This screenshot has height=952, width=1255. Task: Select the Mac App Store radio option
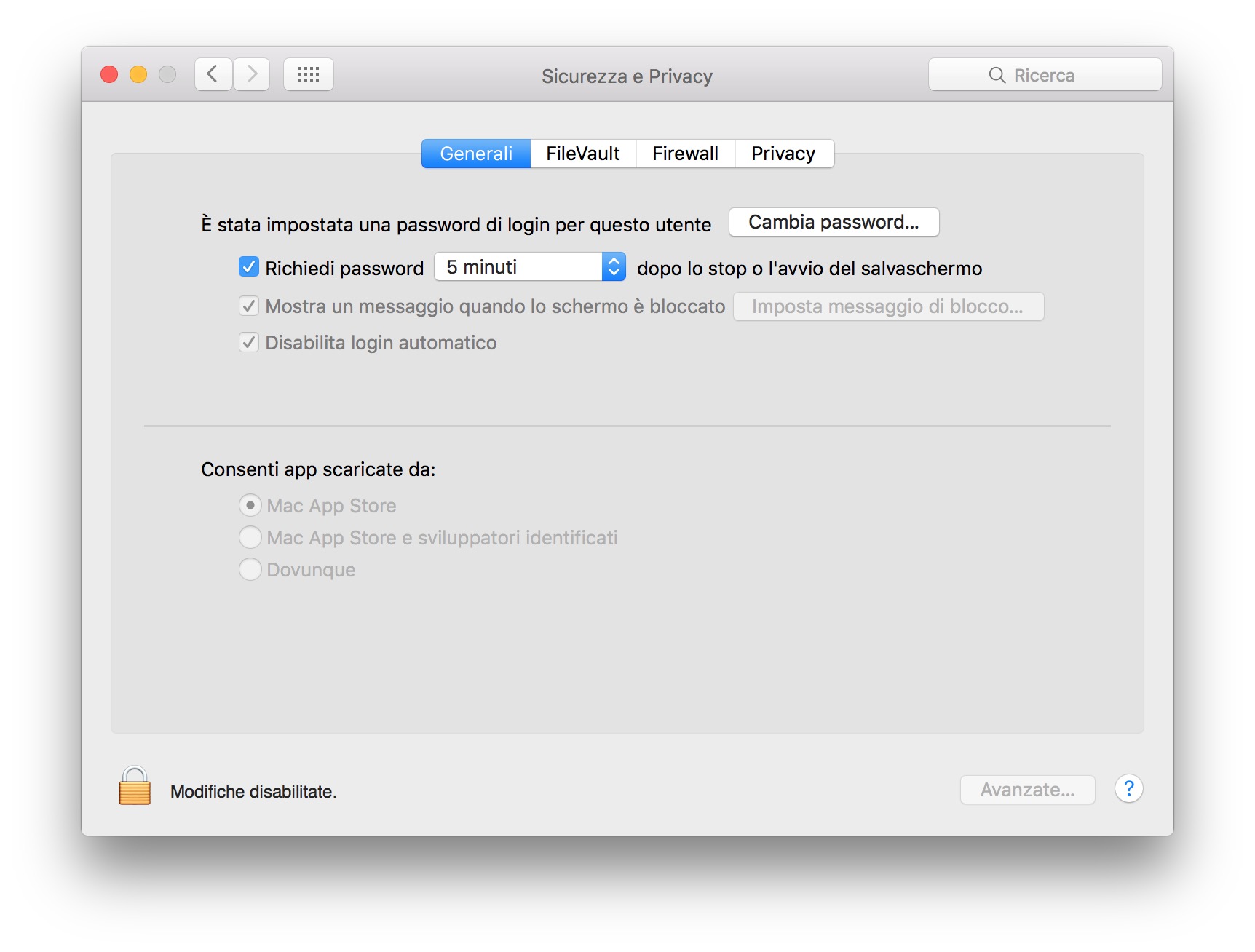[250, 505]
